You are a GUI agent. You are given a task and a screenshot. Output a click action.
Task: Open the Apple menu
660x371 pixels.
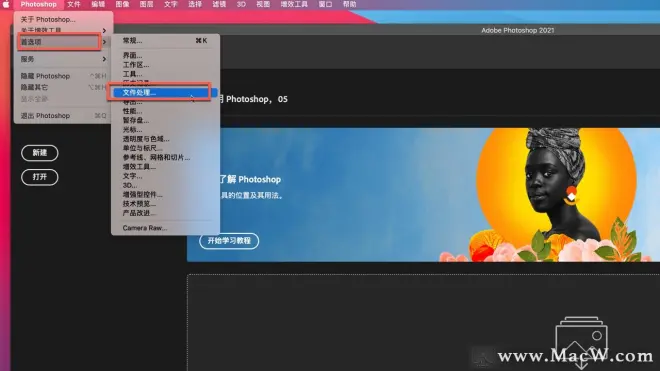[6, 4]
